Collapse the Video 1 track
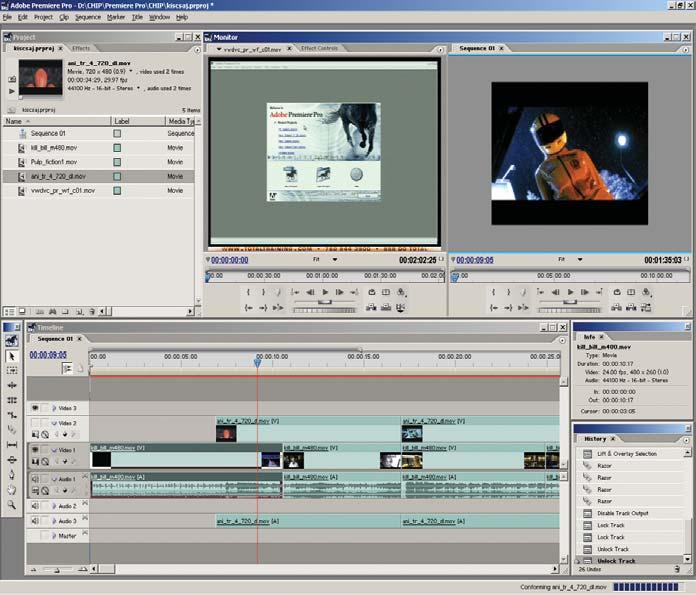Screen dimensions: 696x595 (54, 450)
